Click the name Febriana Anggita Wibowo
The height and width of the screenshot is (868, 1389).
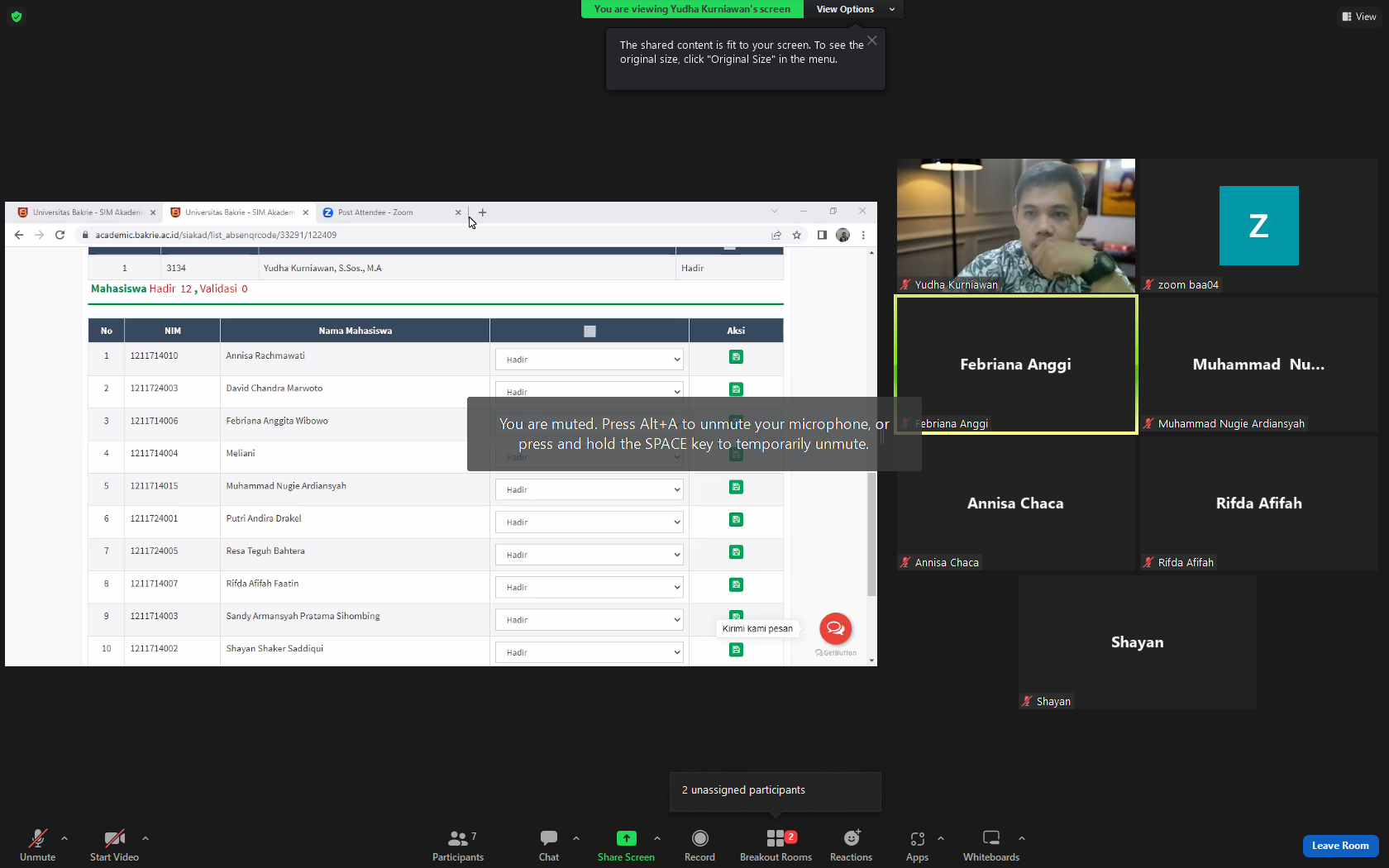(277, 421)
